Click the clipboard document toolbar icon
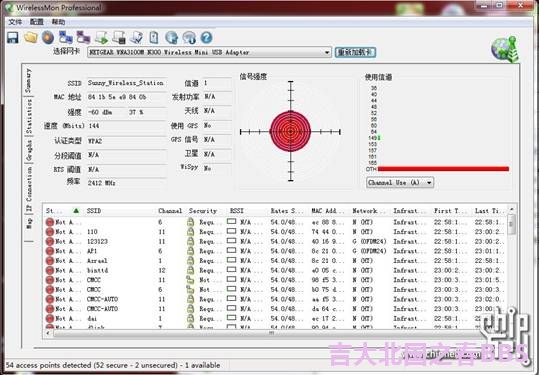 [154, 37]
